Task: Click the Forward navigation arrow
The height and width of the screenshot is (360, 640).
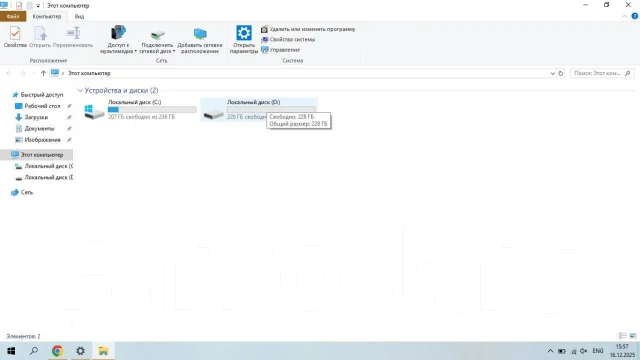Action: click(23, 73)
